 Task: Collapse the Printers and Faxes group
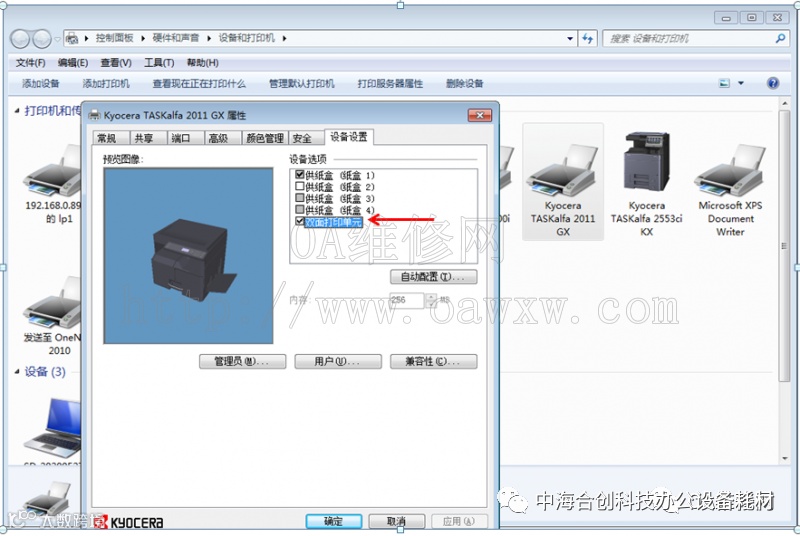17,111
